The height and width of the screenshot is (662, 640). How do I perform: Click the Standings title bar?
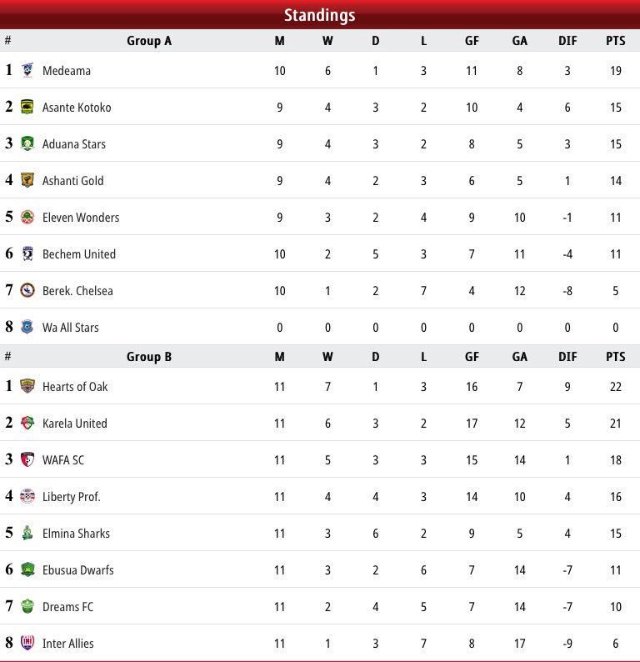pos(320,15)
